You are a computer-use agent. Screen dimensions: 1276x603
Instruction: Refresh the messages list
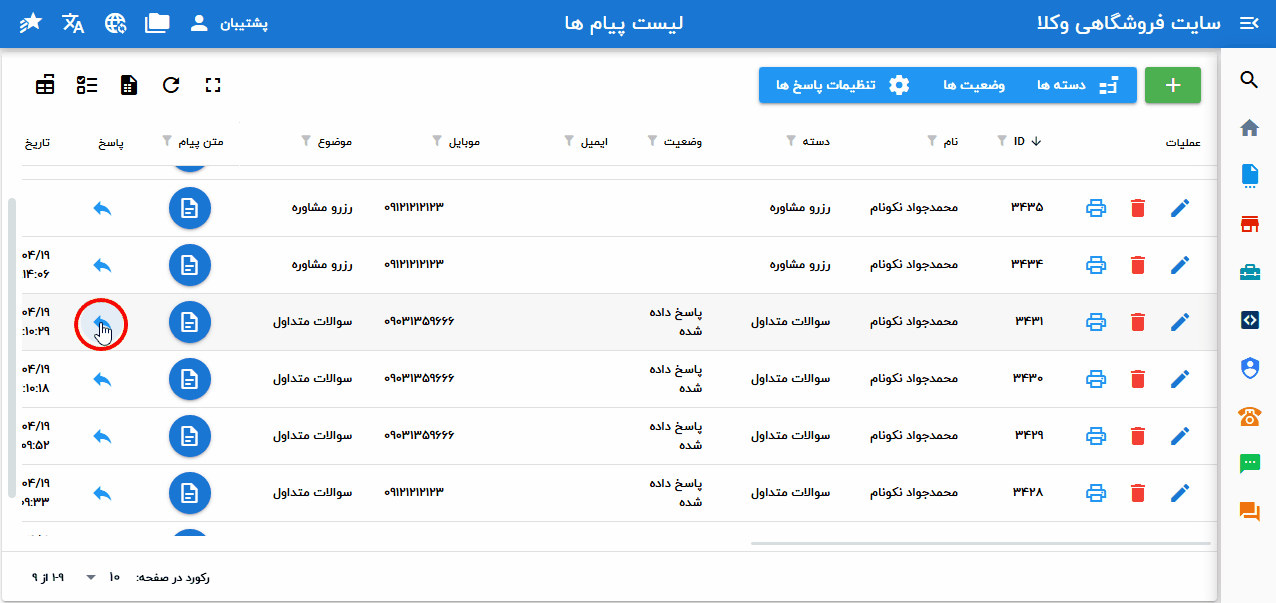pyautogui.click(x=171, y=85)
